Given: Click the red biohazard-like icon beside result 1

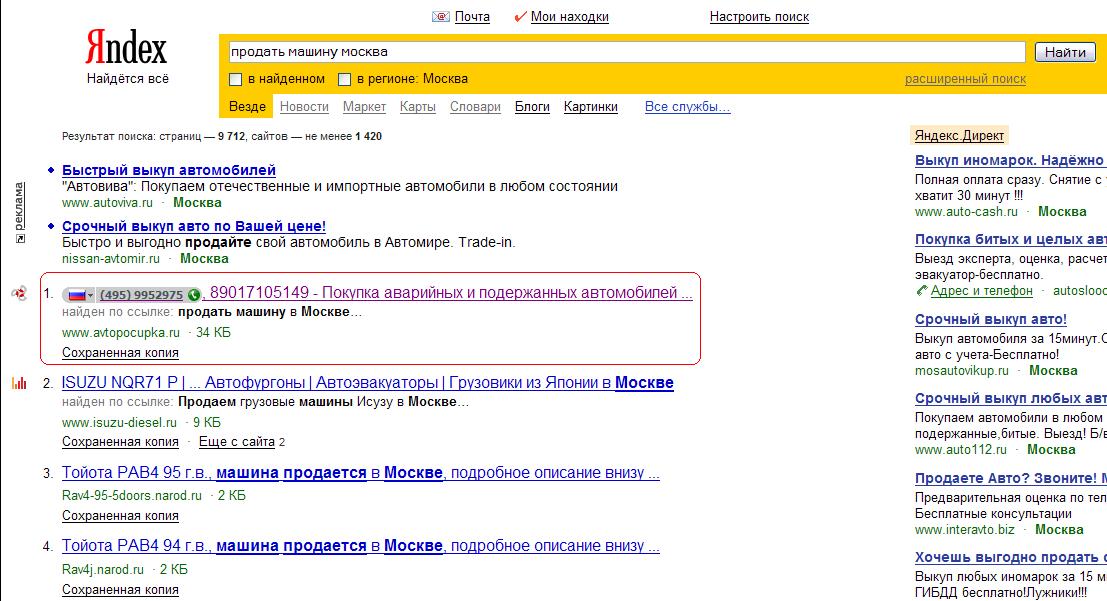Looking at the screenshot, I should [19, 293].
